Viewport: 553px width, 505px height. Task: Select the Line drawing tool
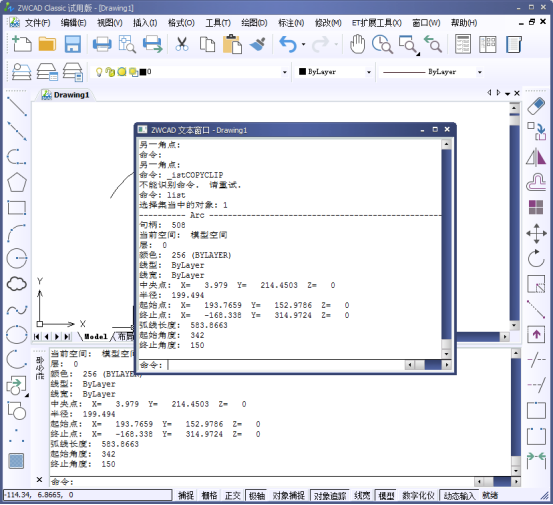pos(17,107)
